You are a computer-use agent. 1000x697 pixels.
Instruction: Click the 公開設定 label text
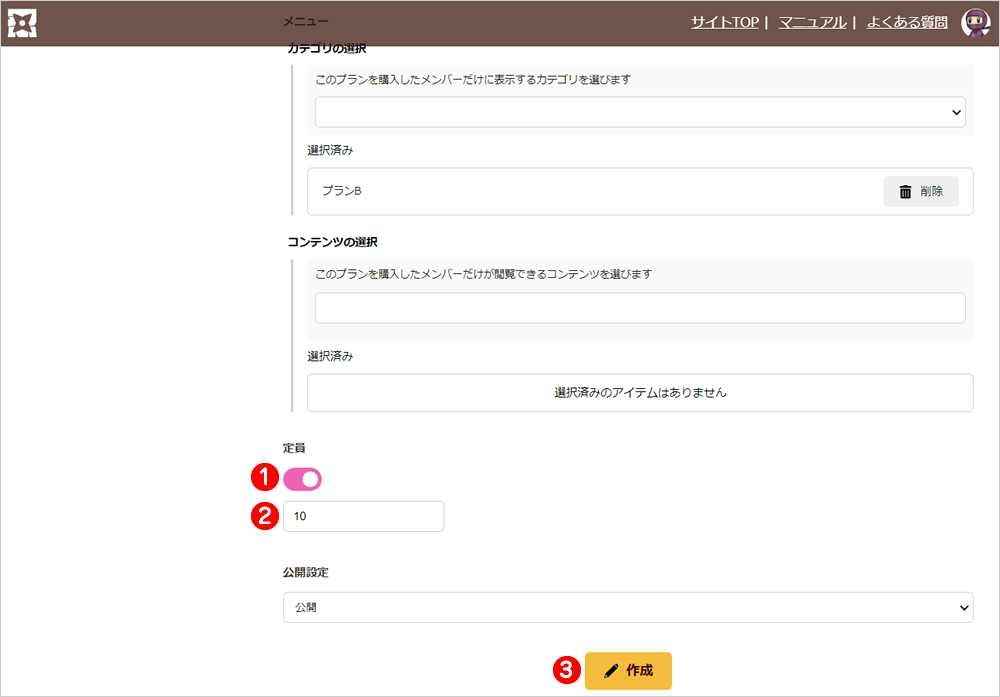tap(306, 573)
